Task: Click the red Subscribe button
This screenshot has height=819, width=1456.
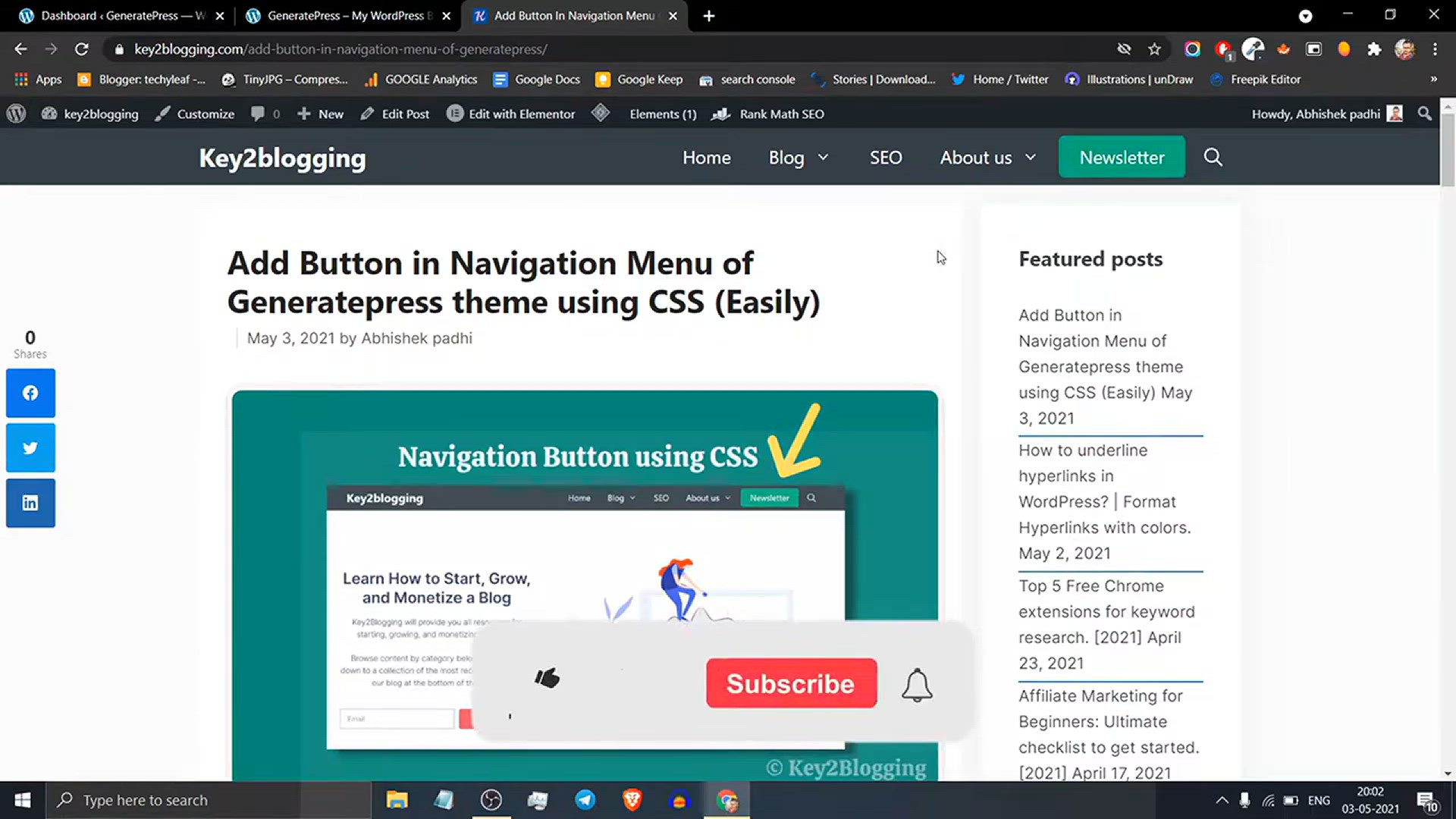Action: (x=791, y=683)
